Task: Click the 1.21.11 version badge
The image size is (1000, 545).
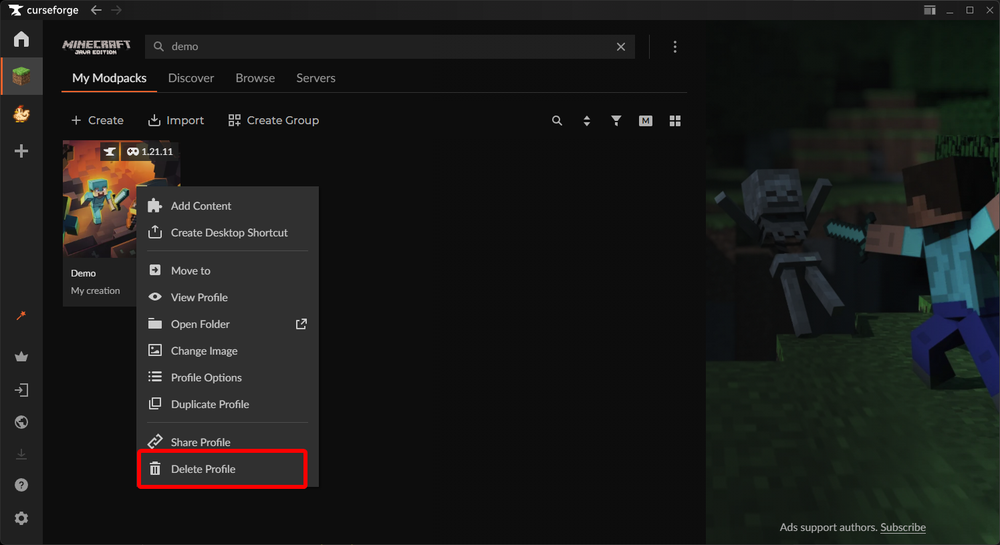Action: (150, 152)
